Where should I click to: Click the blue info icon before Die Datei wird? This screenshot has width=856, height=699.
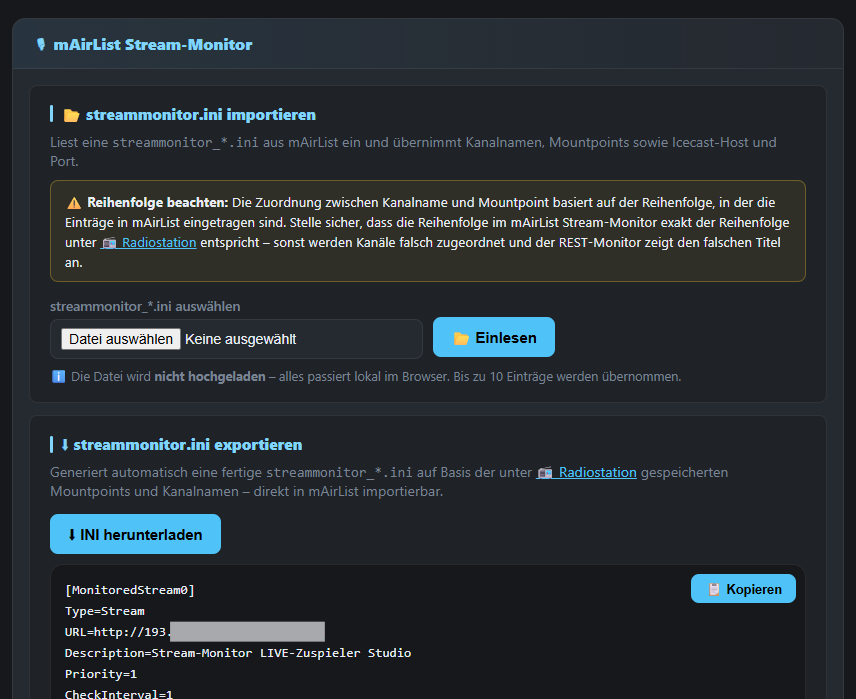click(58, 377)
